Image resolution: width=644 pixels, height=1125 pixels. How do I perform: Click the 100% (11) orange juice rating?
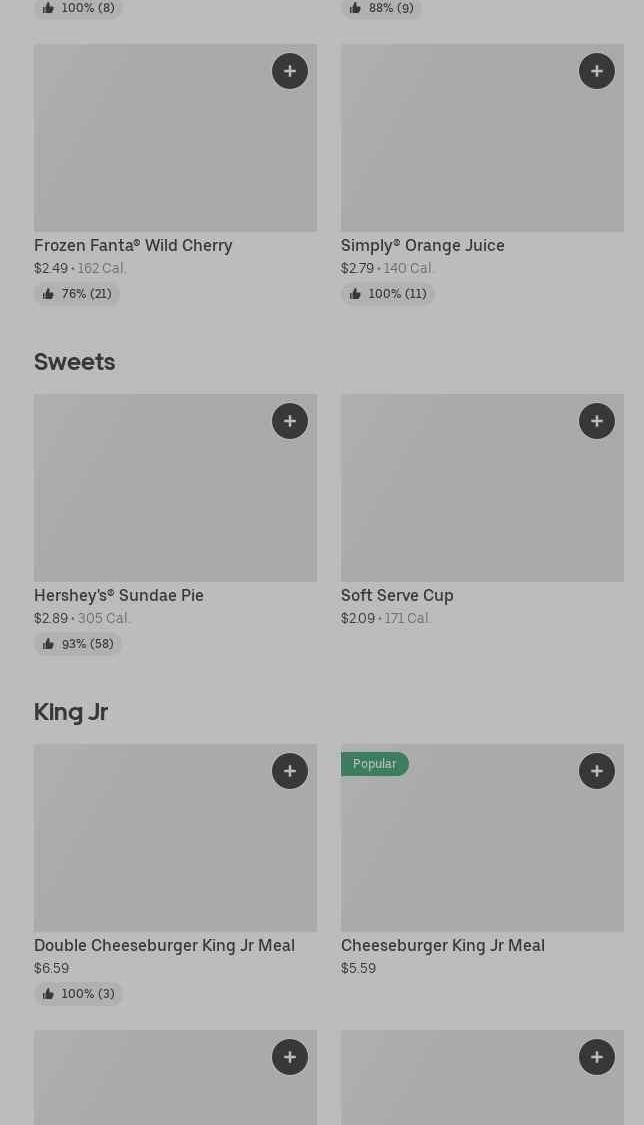(x=388, y=294)
